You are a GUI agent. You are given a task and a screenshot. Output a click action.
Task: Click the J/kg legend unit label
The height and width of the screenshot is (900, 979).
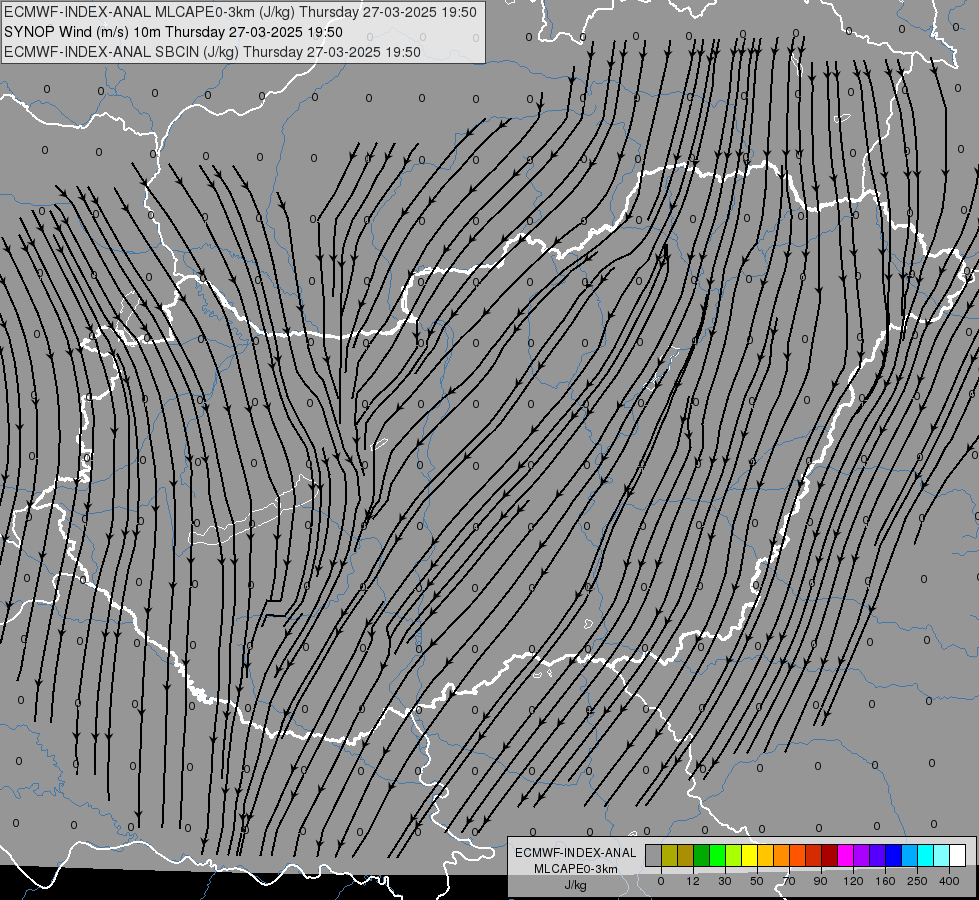click(576, 885)
